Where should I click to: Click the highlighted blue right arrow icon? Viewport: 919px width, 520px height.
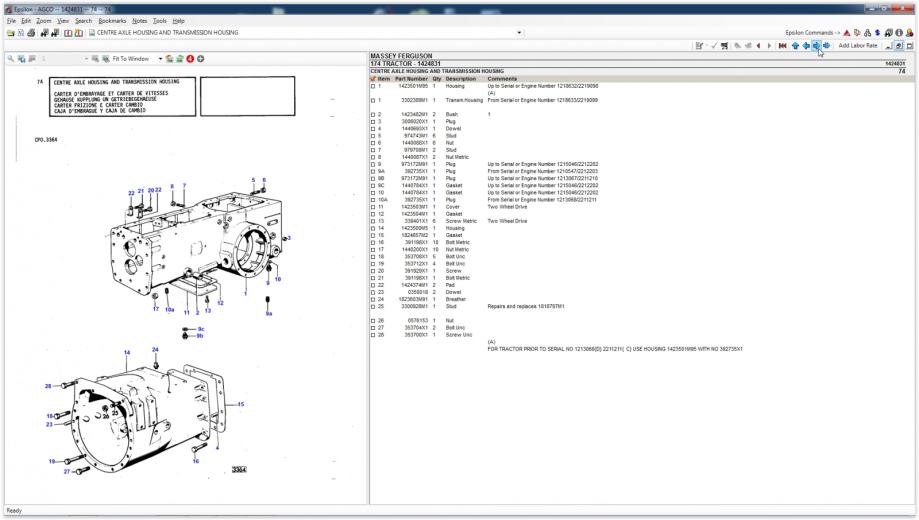click(816, 46)
